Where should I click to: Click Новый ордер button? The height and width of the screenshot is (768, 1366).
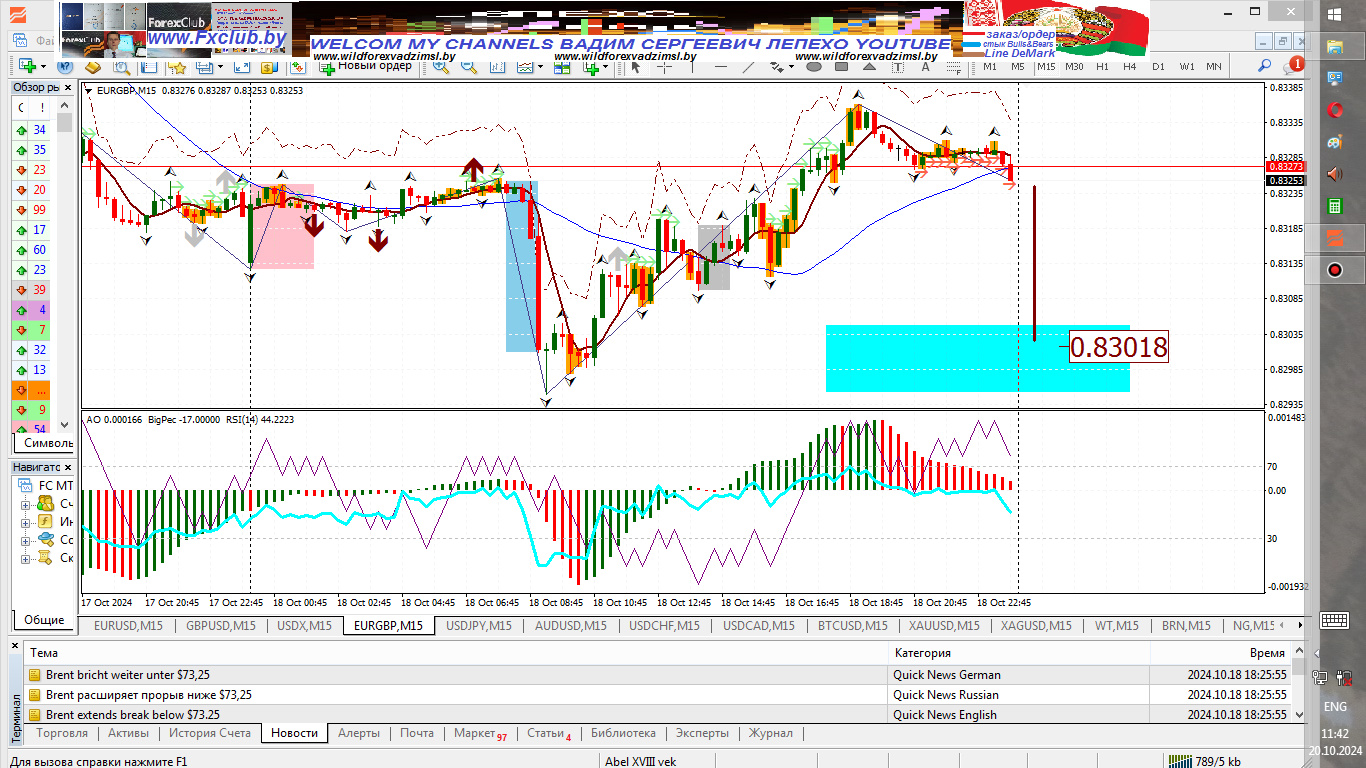click(365, 66)
